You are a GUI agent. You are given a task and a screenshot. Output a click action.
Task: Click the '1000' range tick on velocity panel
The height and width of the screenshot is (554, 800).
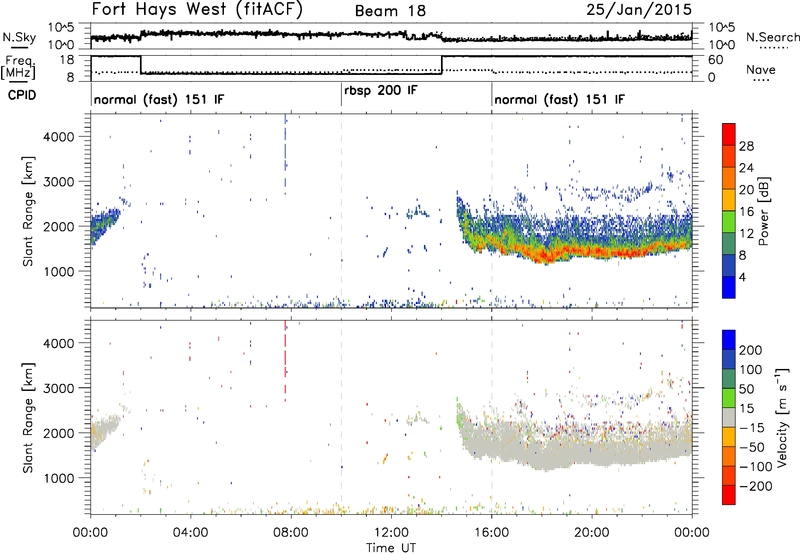click(x=59, y=478)
